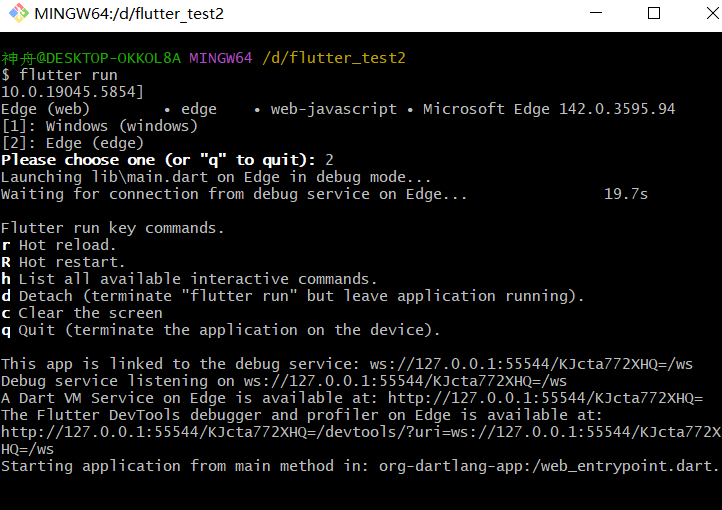Click the MINGW64:/d/flutter_test2 window title text

coord(129,14)
